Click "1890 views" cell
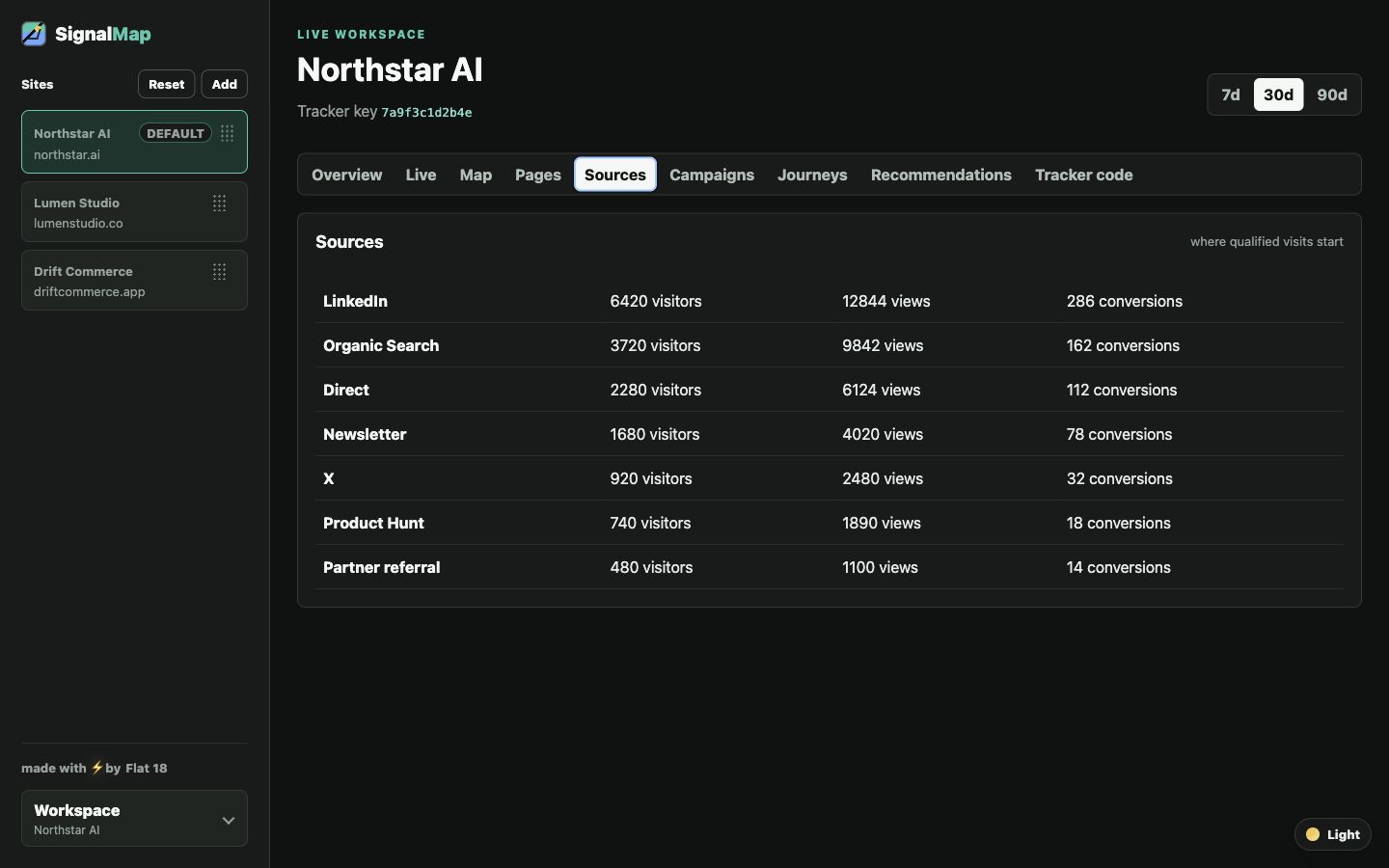Image resolution: width=1389 pixels, height=868 pixels. coord(882,523)
